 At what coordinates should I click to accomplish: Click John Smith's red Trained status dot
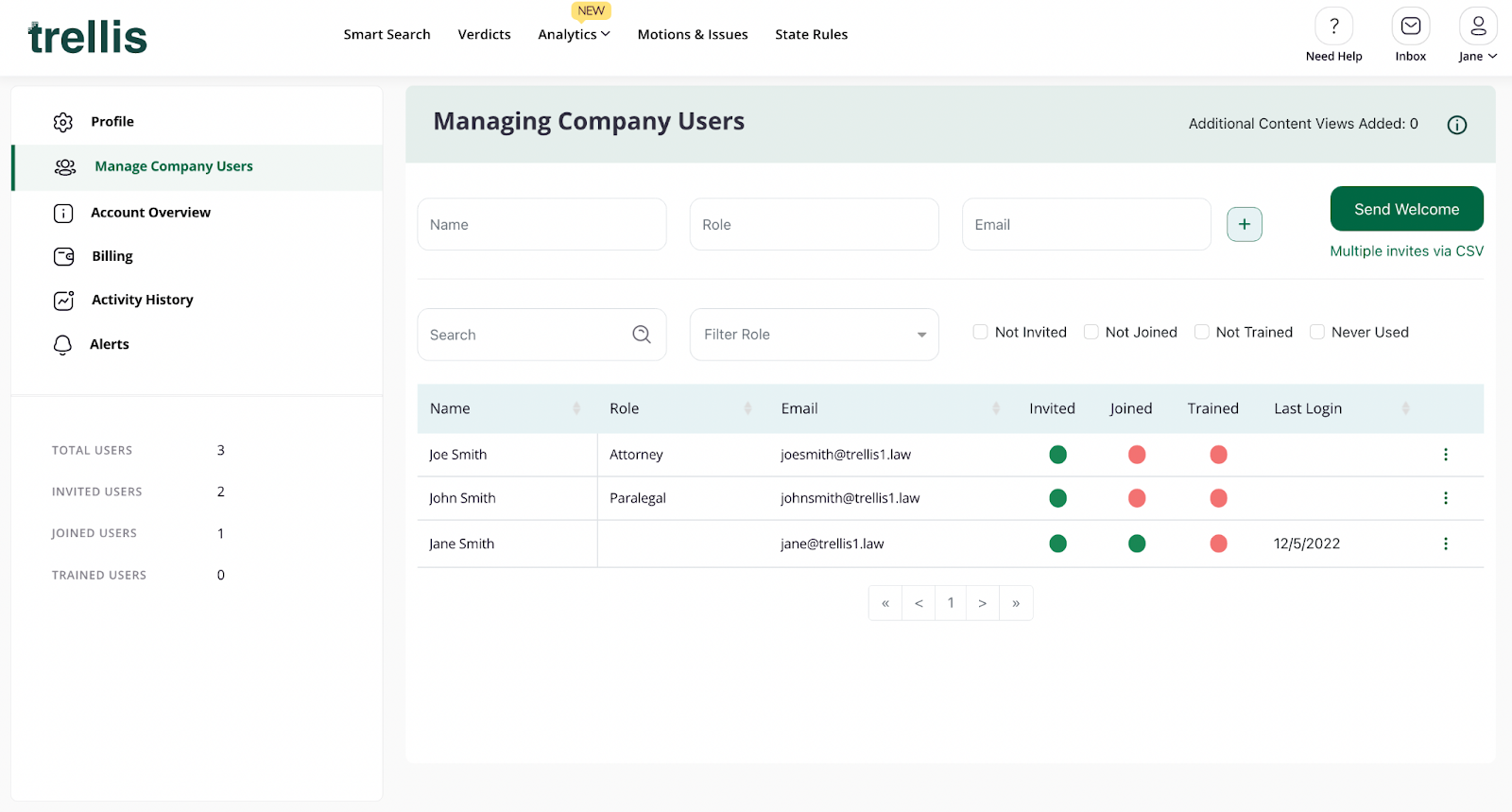point(1218,498)
